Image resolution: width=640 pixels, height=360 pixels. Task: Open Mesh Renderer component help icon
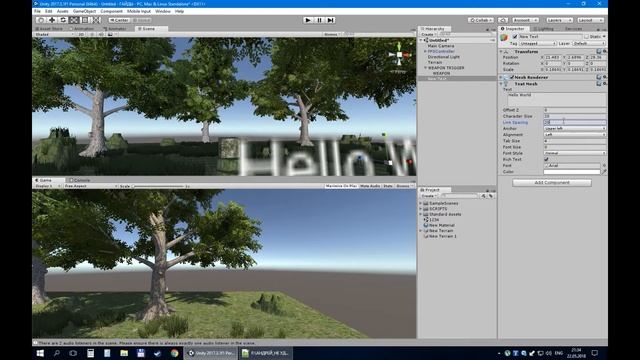click(599, 77)
